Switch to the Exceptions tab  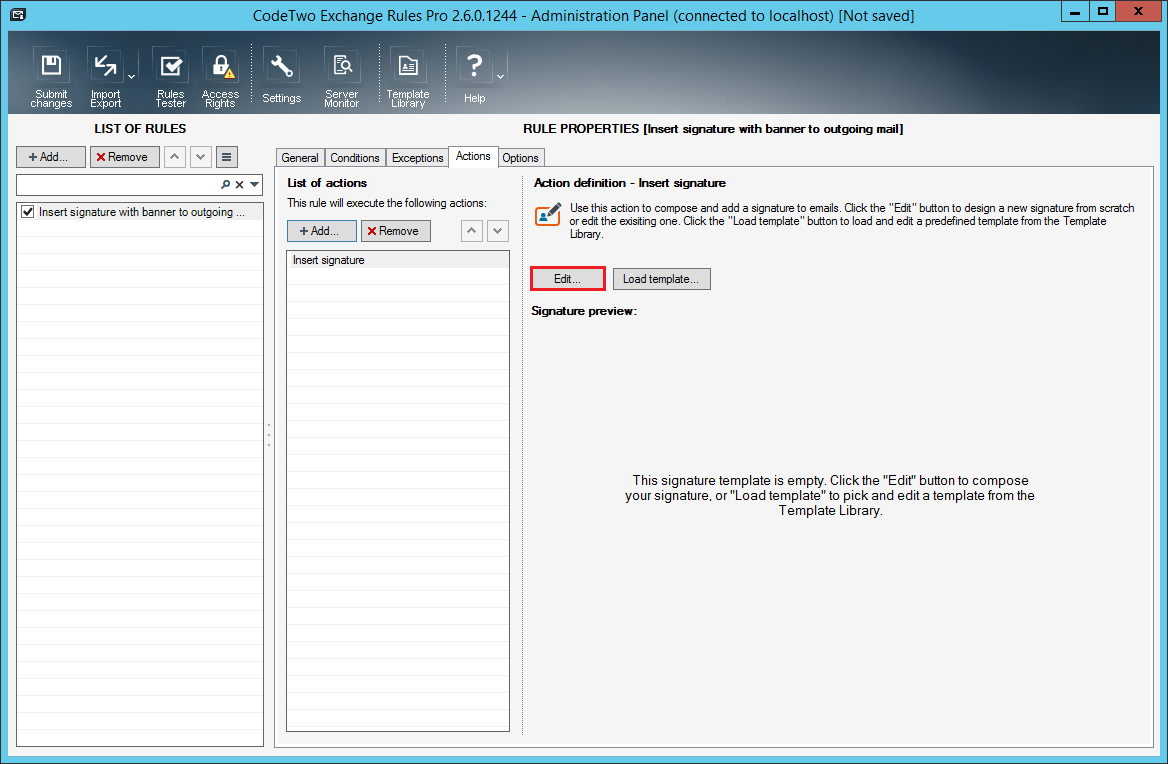click(x=417, y=158)
